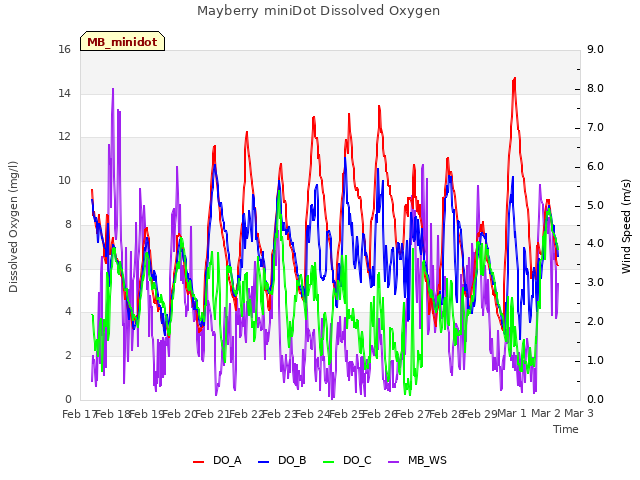
Task: Click the Dissolved Oxygen (mg/l) axis label
Action: point(13,227)
